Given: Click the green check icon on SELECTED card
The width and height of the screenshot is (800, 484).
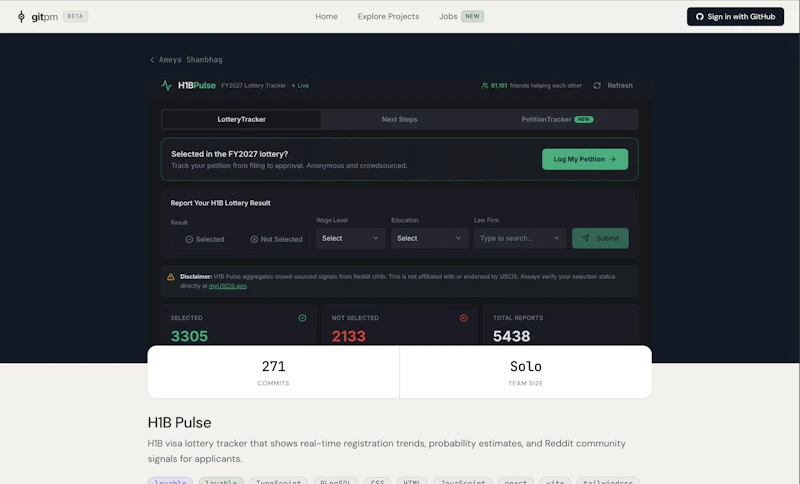Looking at the screenshot, I should (x=303, y=318).
